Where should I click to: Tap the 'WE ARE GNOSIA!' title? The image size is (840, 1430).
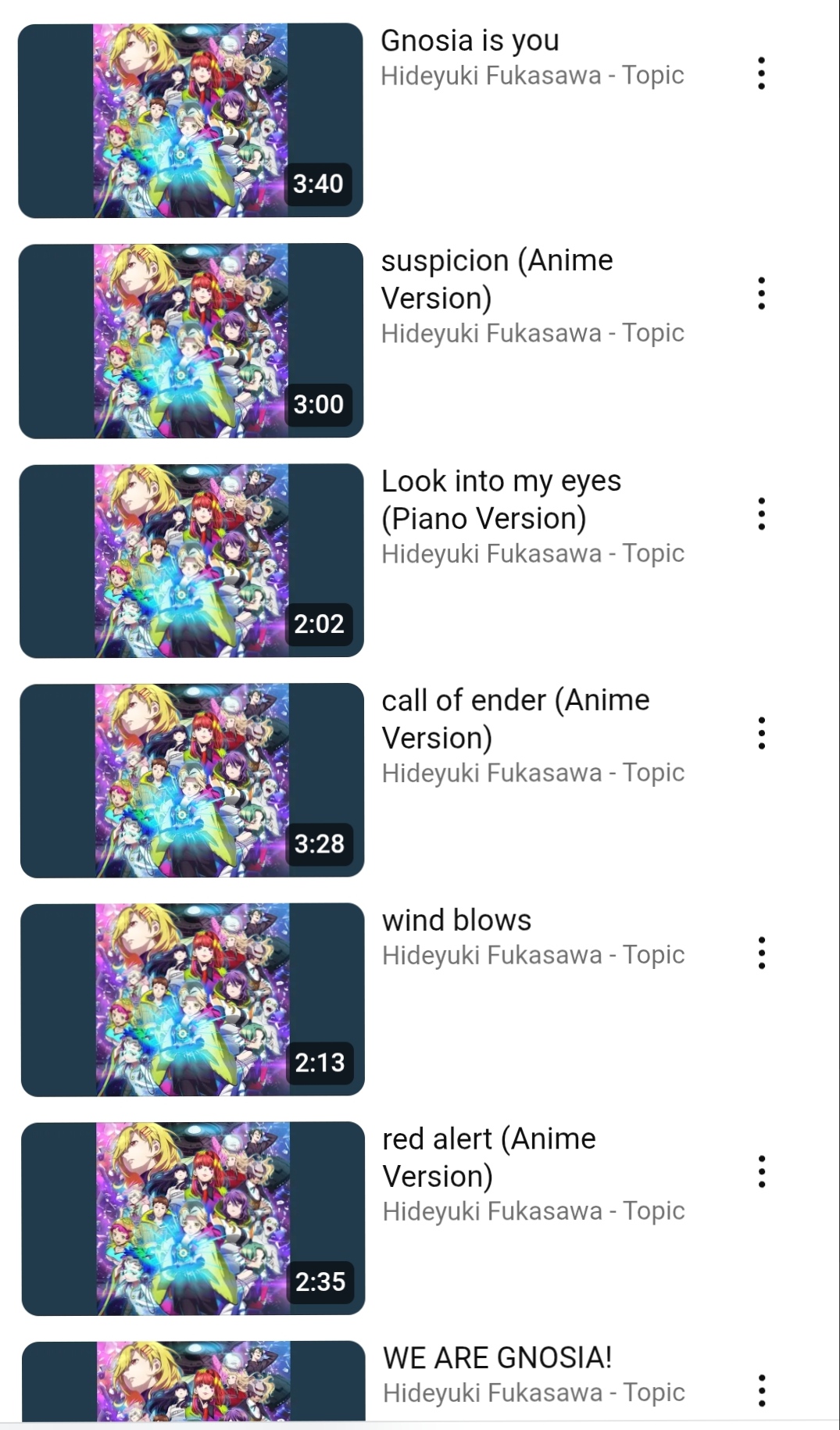pos(497,1358)
